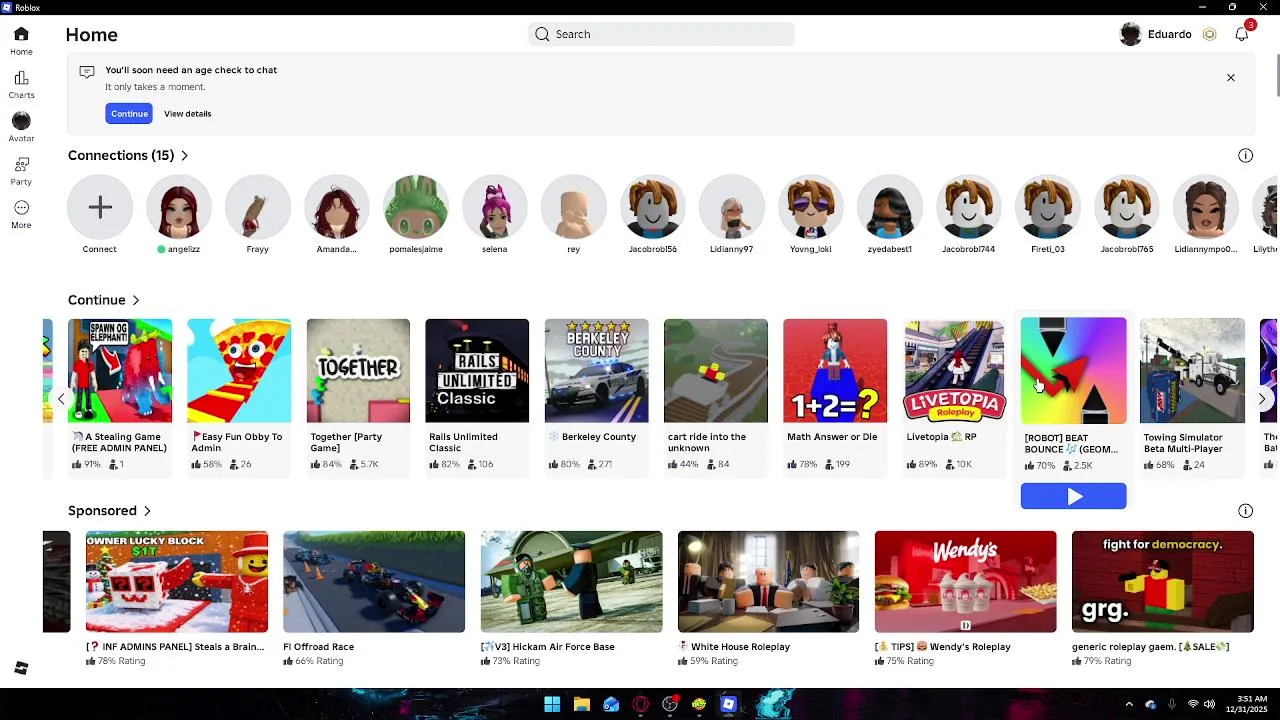This screenshot has width=1280, height=720.
Task: Click the taskbar volume icon
Action: 1209,705
